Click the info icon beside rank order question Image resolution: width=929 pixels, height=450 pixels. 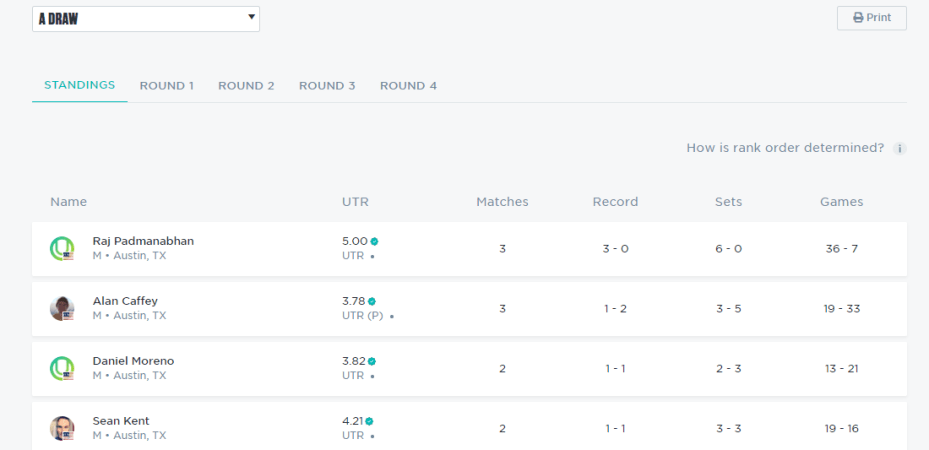pyautogui.click(x=900, y=148)
